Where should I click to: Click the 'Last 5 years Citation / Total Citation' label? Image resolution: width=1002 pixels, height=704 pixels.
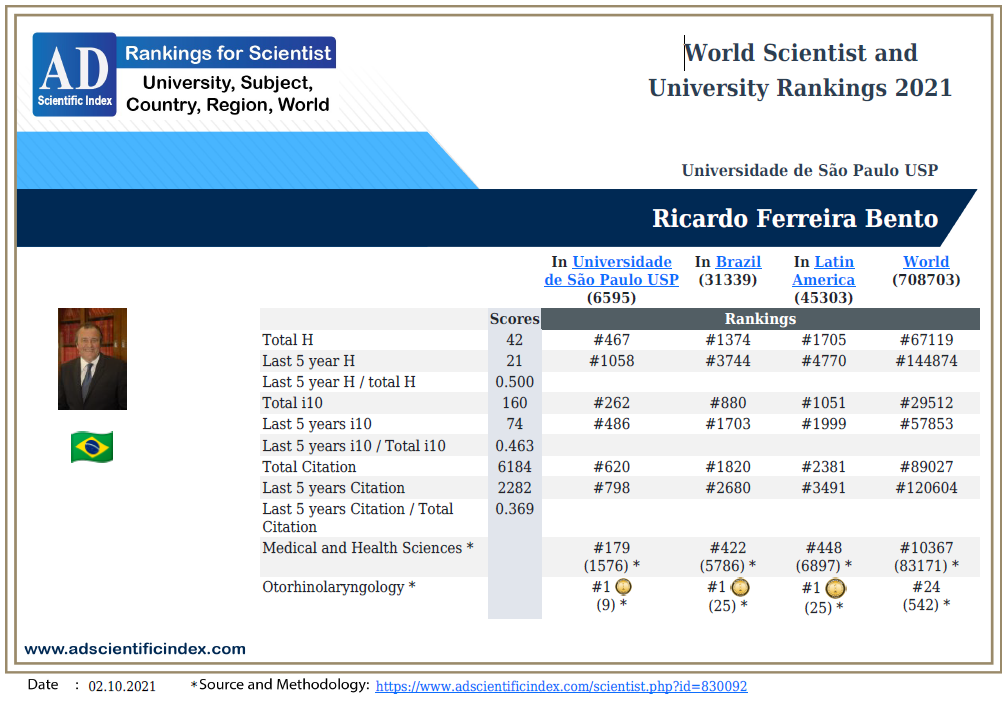coord(358,518)
